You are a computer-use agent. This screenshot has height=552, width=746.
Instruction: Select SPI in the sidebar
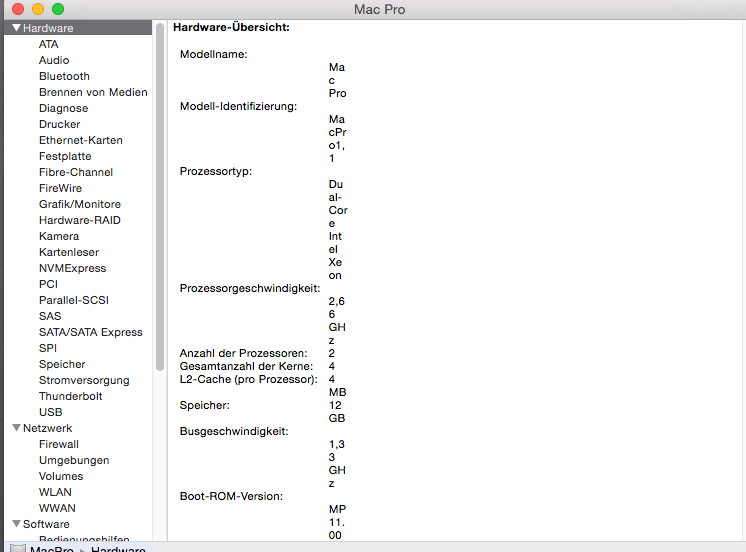coord(48,348)
